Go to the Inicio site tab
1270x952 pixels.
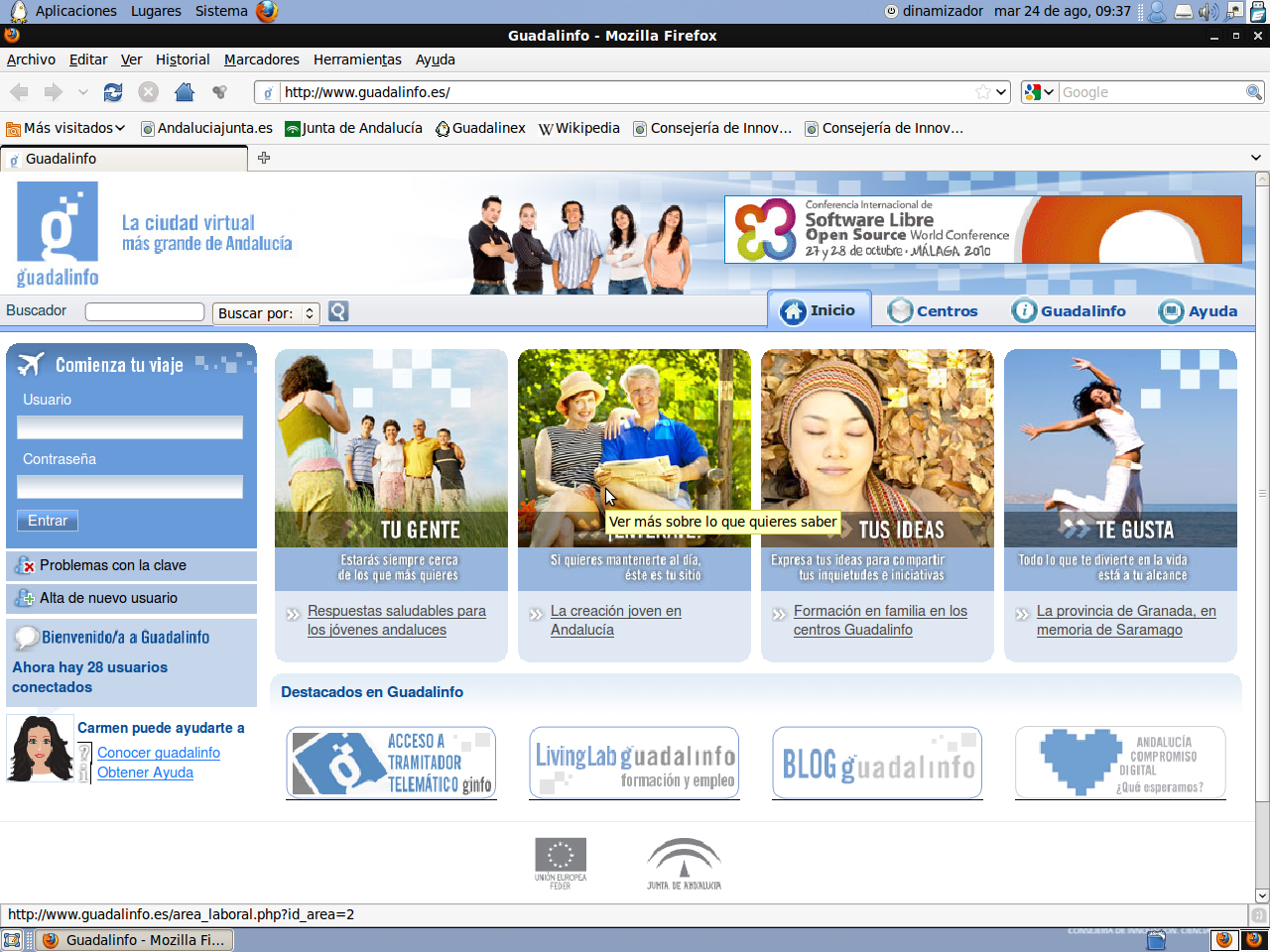(x=819, y=309)
